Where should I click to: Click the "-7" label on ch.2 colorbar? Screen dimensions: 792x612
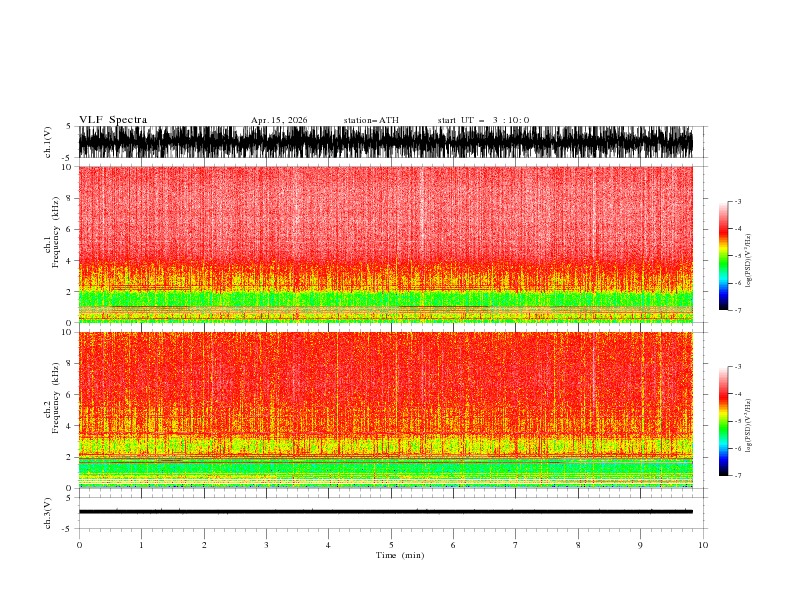(x=737, y=475)
